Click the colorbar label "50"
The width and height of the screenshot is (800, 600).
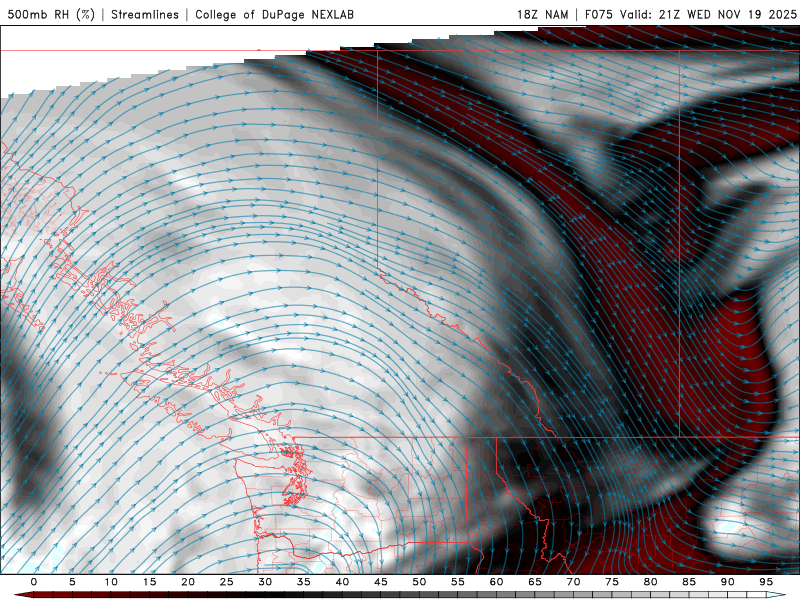tap(419, 582)
